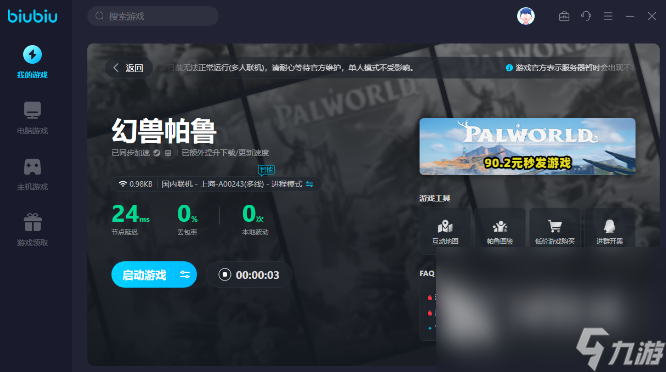Open the Palworld 90.2元秒发游戏 banner
This screenshot has width=666, height=372.
[527, 147]
